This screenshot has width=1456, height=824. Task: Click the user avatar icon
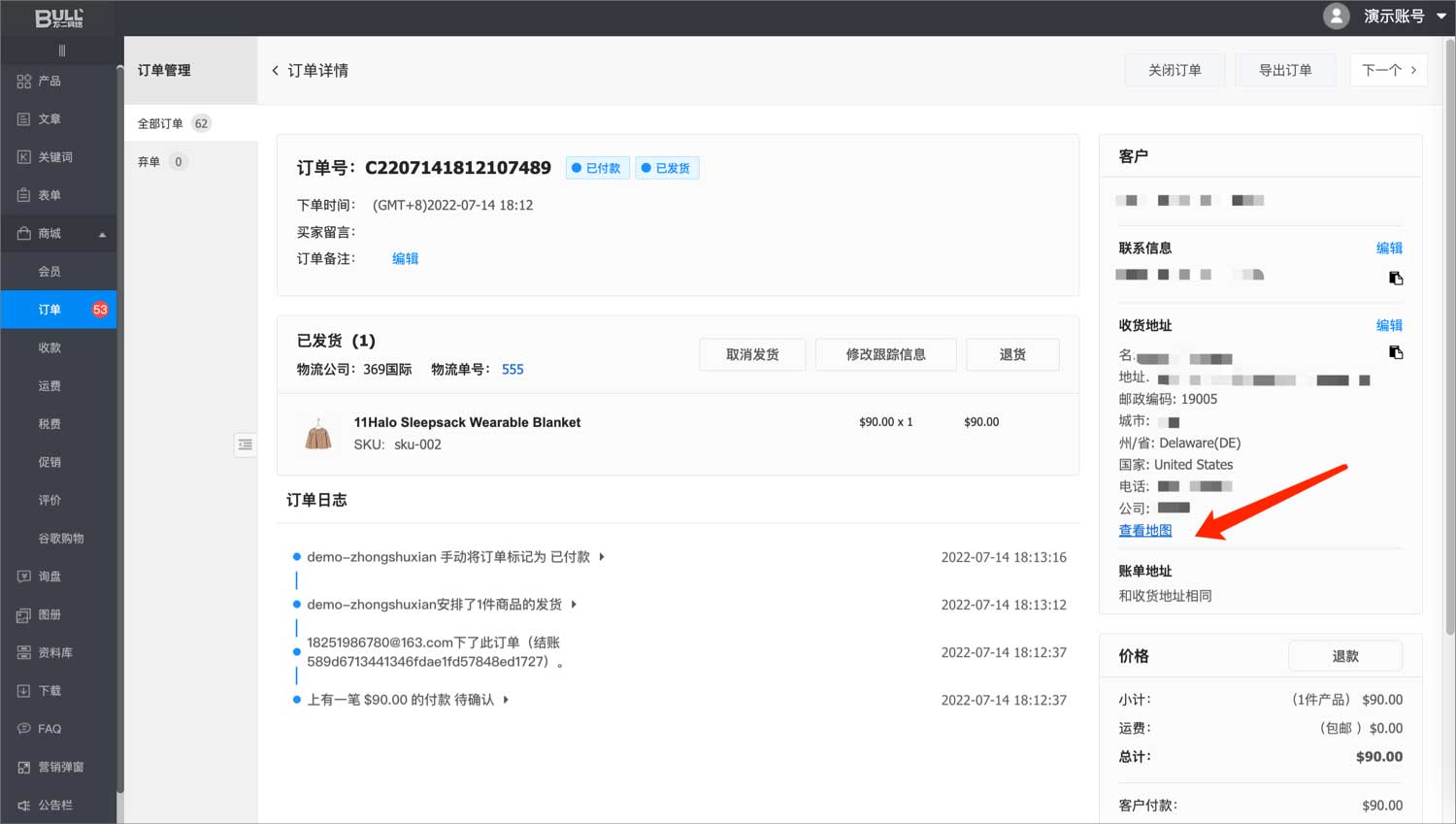(x=1336, y=16)
